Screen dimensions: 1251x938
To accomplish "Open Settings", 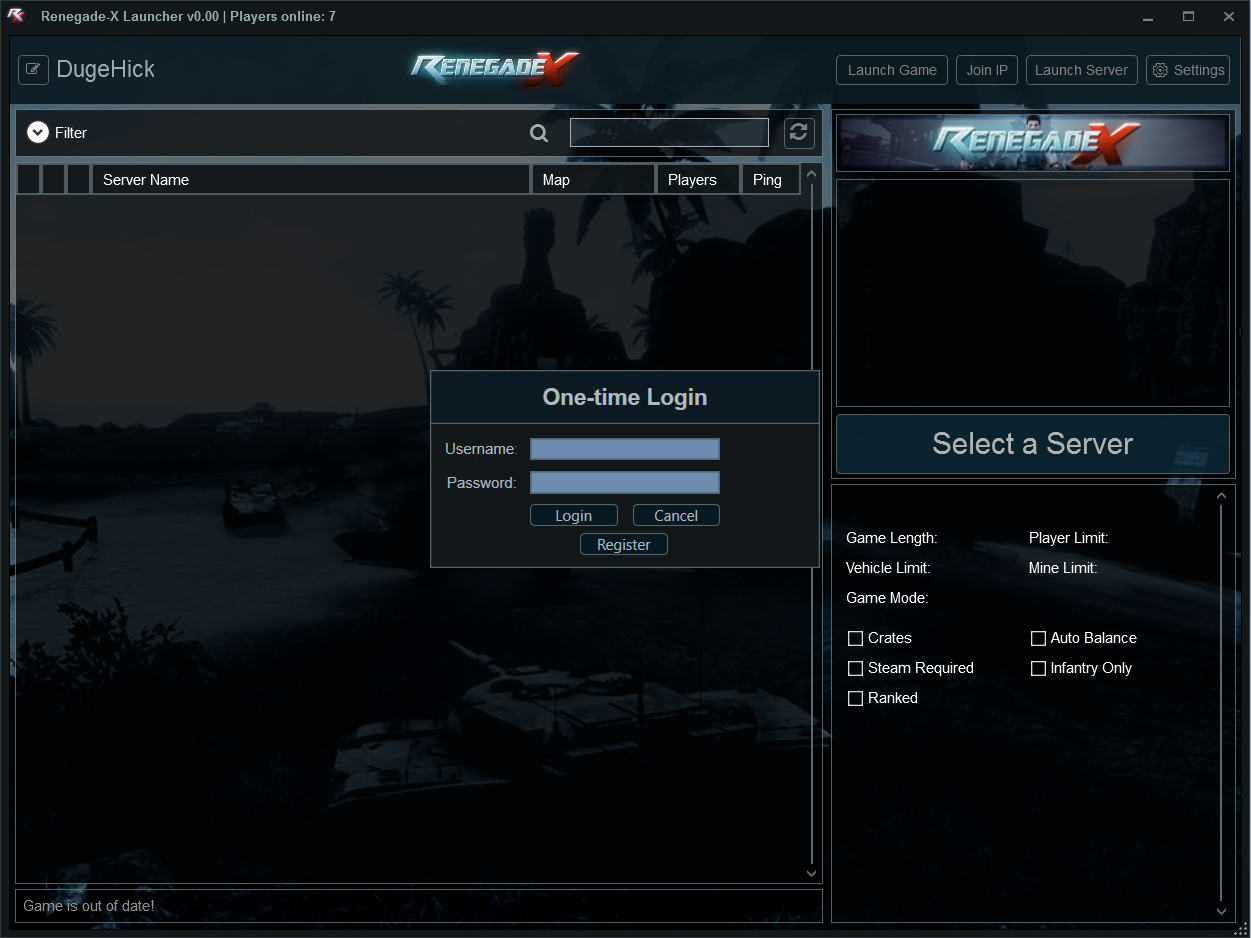I will click(x=1188, y=70).
